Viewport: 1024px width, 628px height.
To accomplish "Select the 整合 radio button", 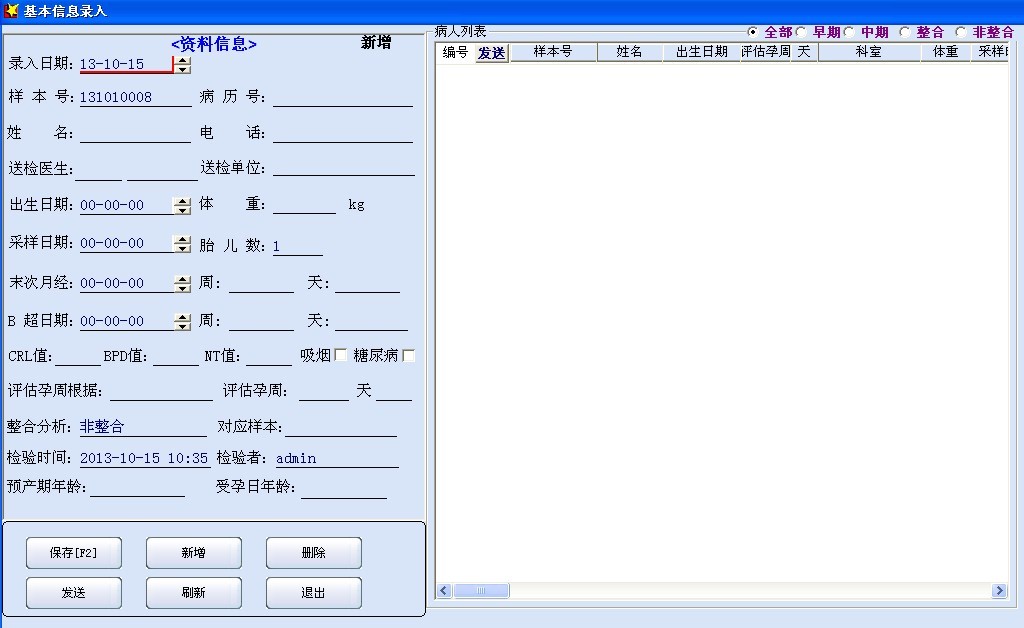I will [904, 32].
